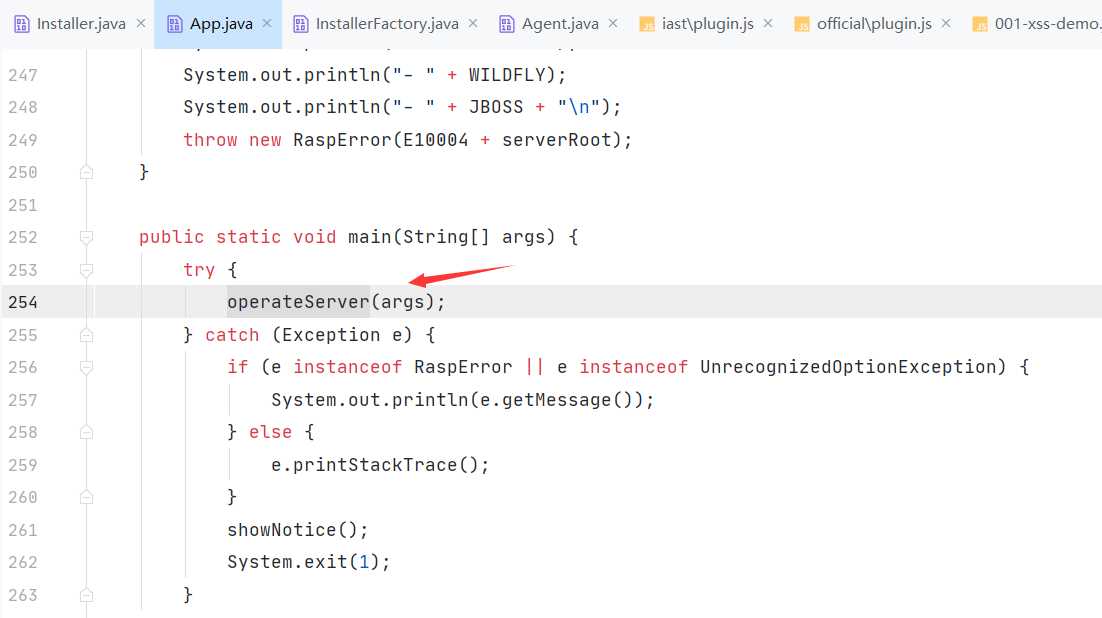The image size is (1102, 618).
Task: Click serverRoot variable at line 249
Action: tap(557, 140)
